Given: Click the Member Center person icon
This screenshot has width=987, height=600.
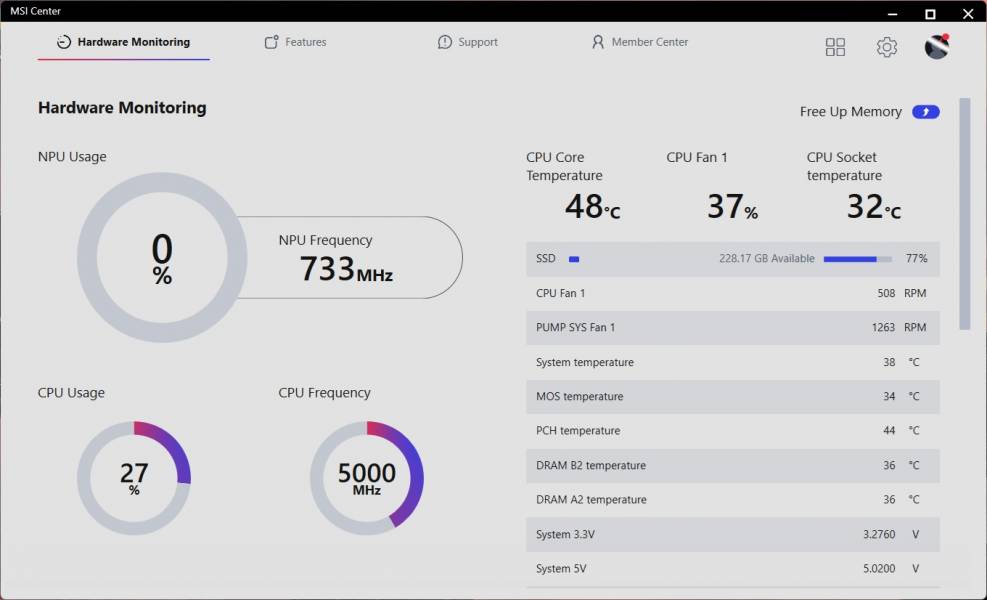Looking at the screenshot, I should 597,42.
